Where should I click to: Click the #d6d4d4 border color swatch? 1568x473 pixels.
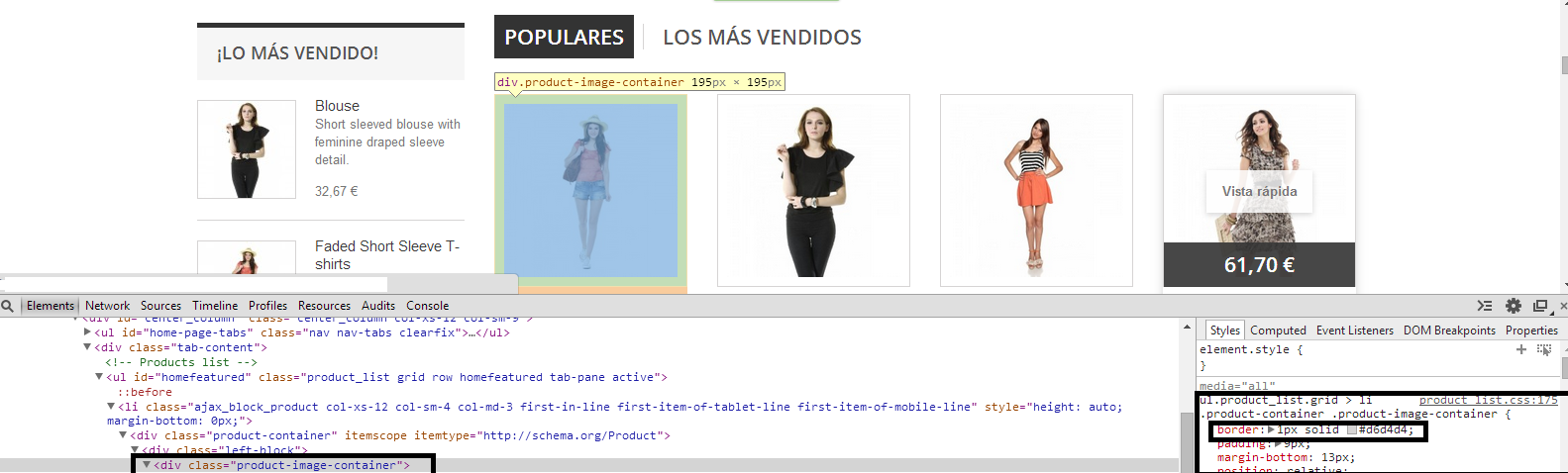click(x=1351, y=429)
